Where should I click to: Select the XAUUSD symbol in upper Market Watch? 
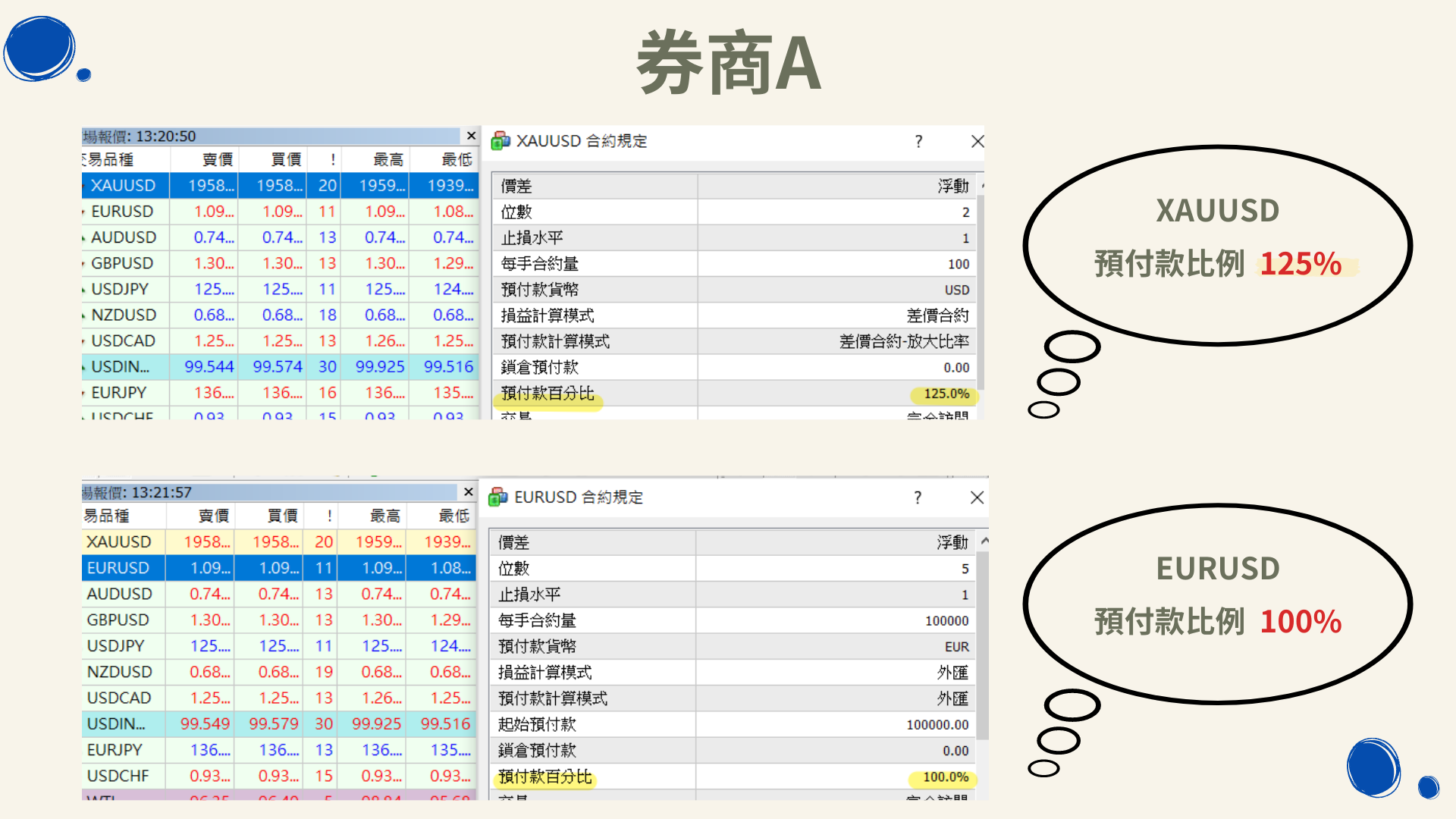[x=121, y=186]
